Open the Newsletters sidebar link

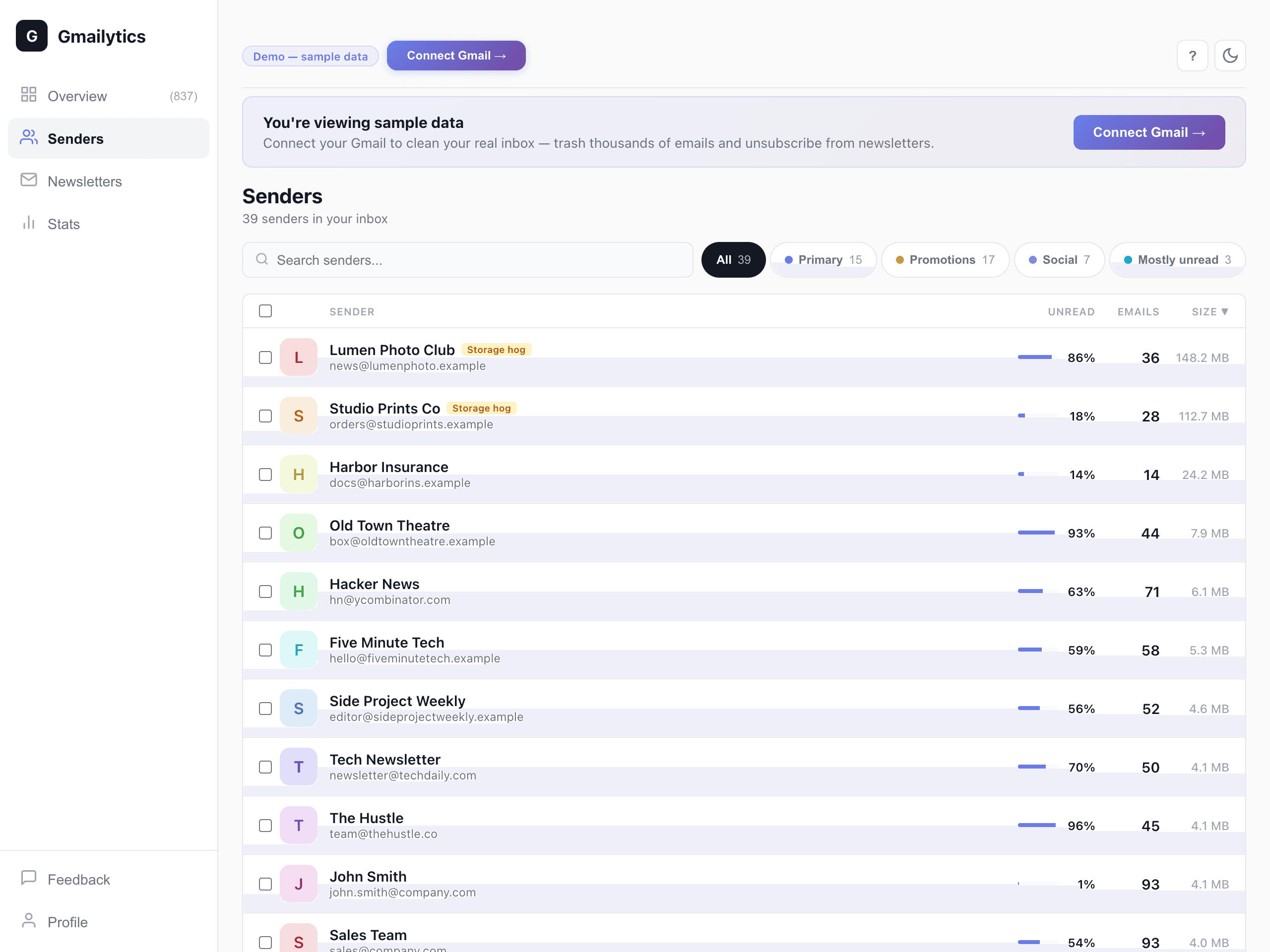(x=109, y=181)
